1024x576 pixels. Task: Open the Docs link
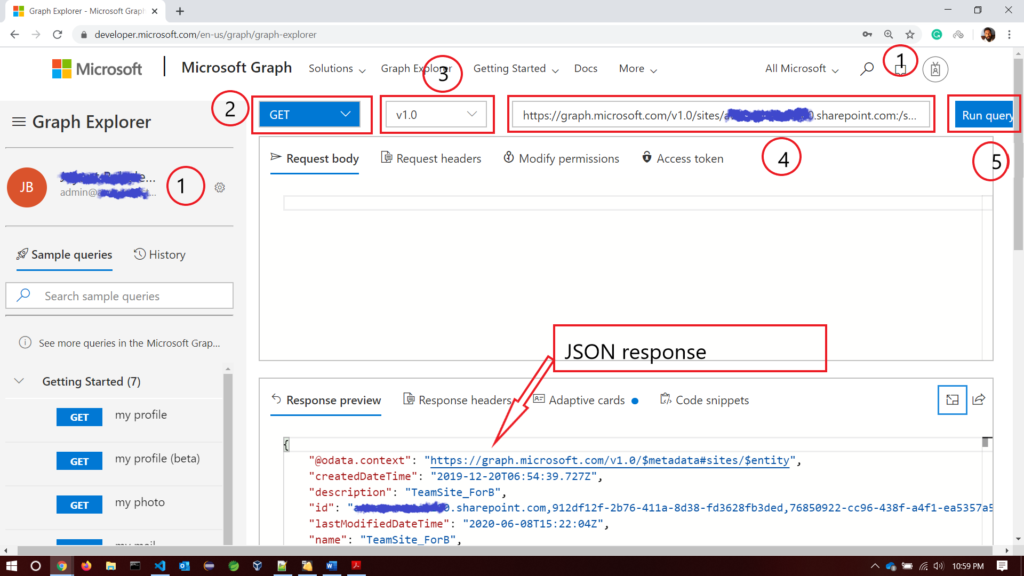pos(586,69)
